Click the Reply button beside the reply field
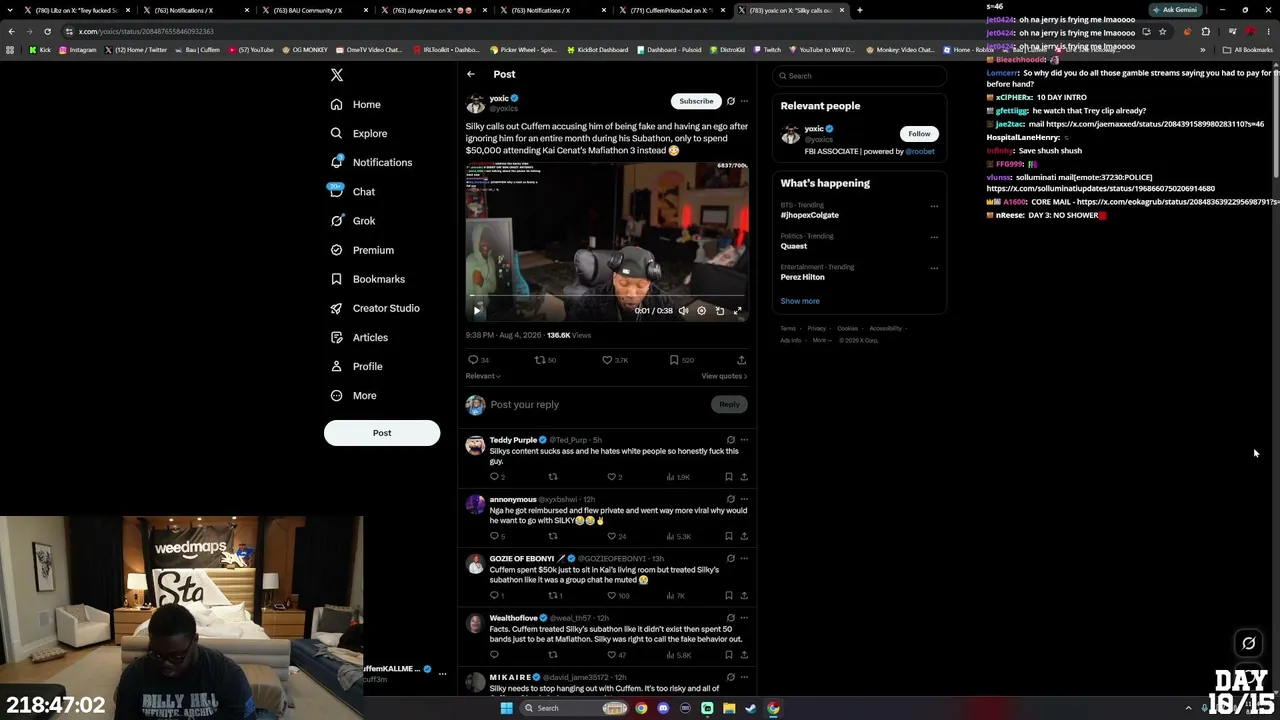This screenshot has width=1280, height=720. [x=729, y=404]
